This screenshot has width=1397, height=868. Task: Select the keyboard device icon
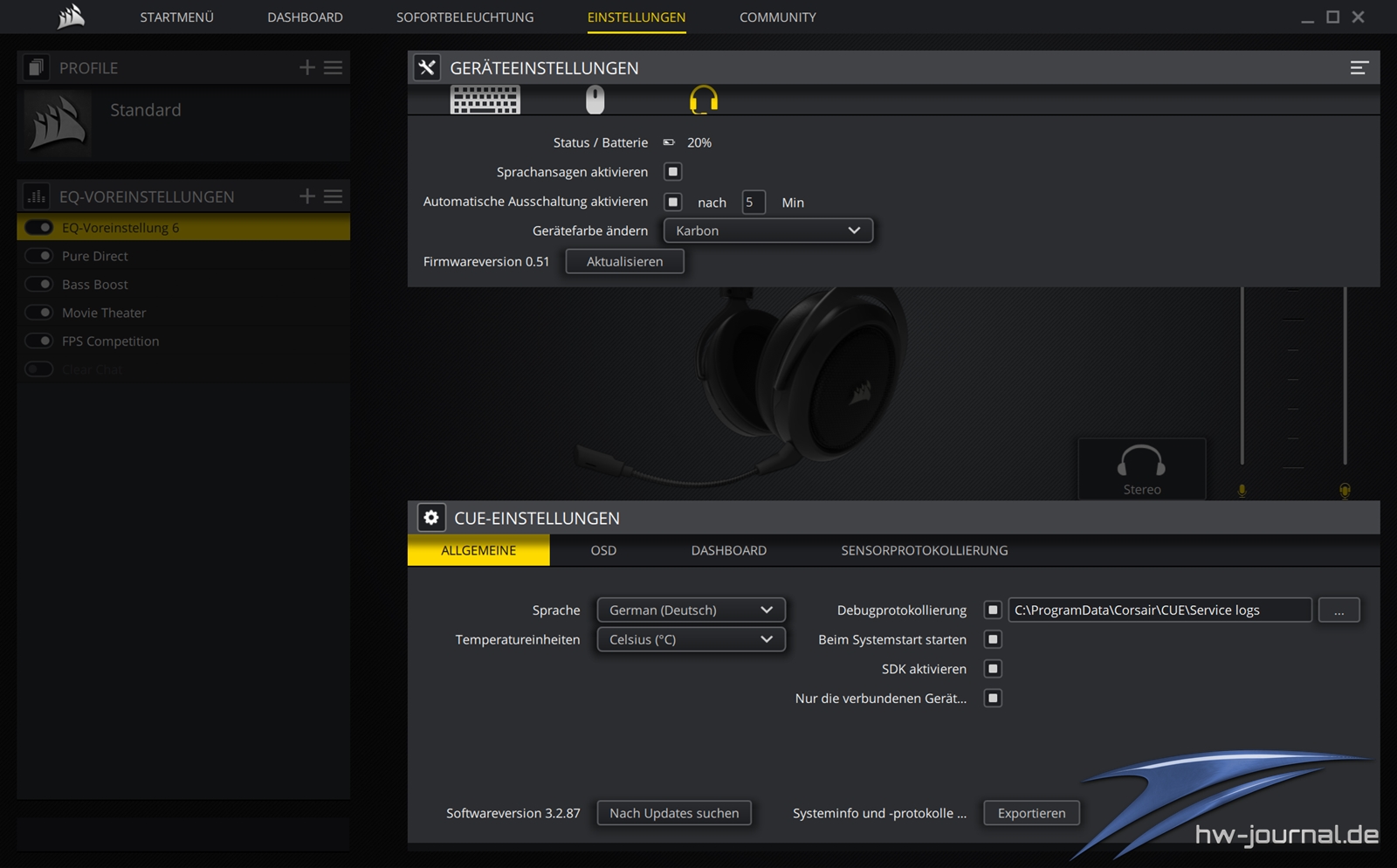(x=485, y=100)
